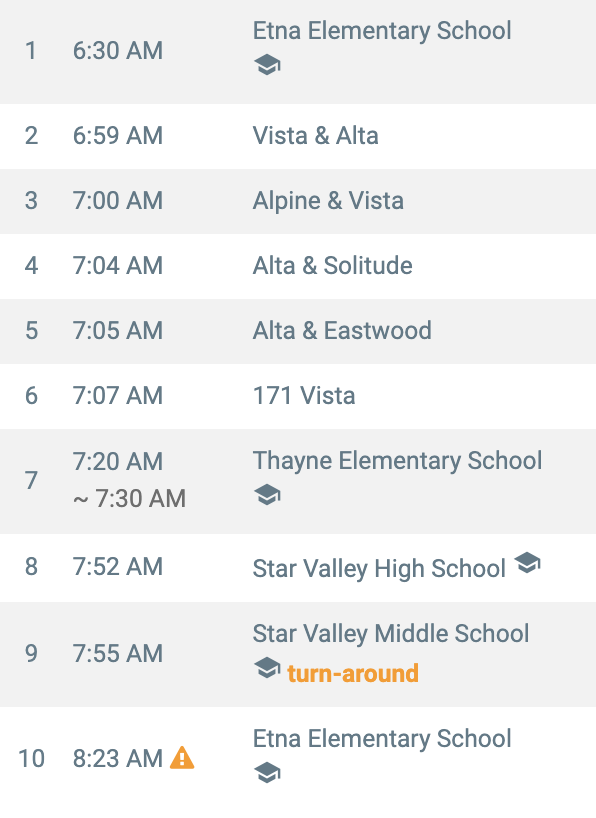Click orange warning triangle beside 8:23 AM

(x=182, y=758)
